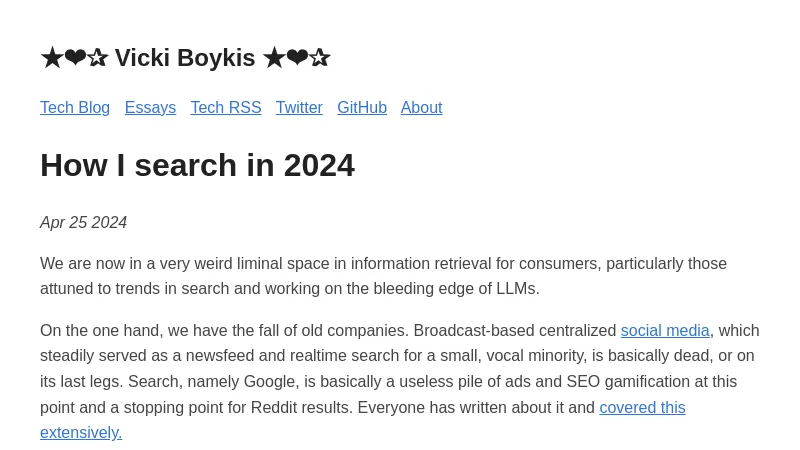Click the post date Apr 25 2024
Screen dimensions: 800x450
click(83, 223)
